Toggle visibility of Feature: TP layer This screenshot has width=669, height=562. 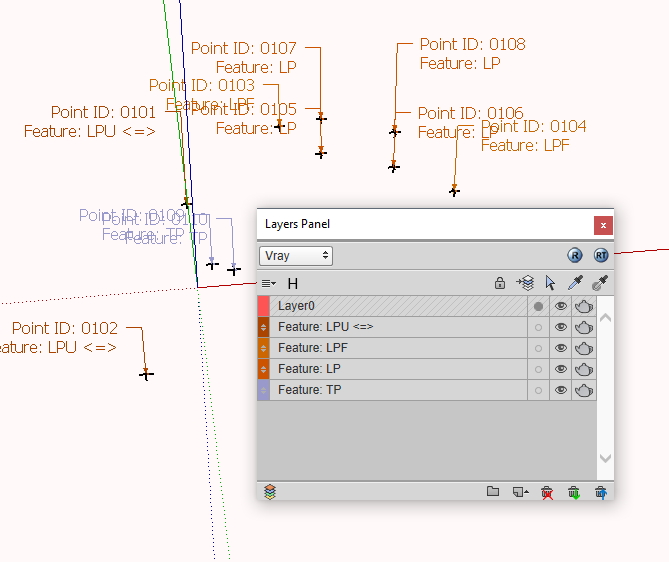pyautogui.click(x=561, y=390)
